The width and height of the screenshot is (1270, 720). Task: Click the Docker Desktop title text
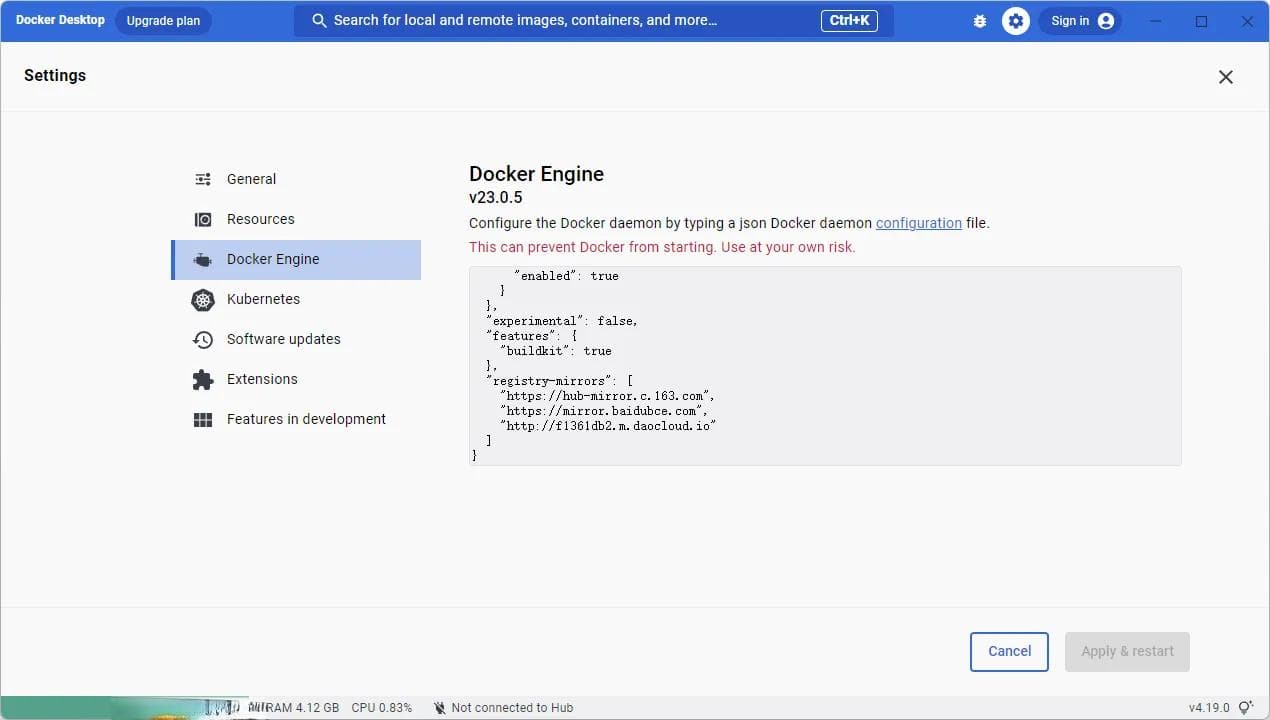[60, 20]
